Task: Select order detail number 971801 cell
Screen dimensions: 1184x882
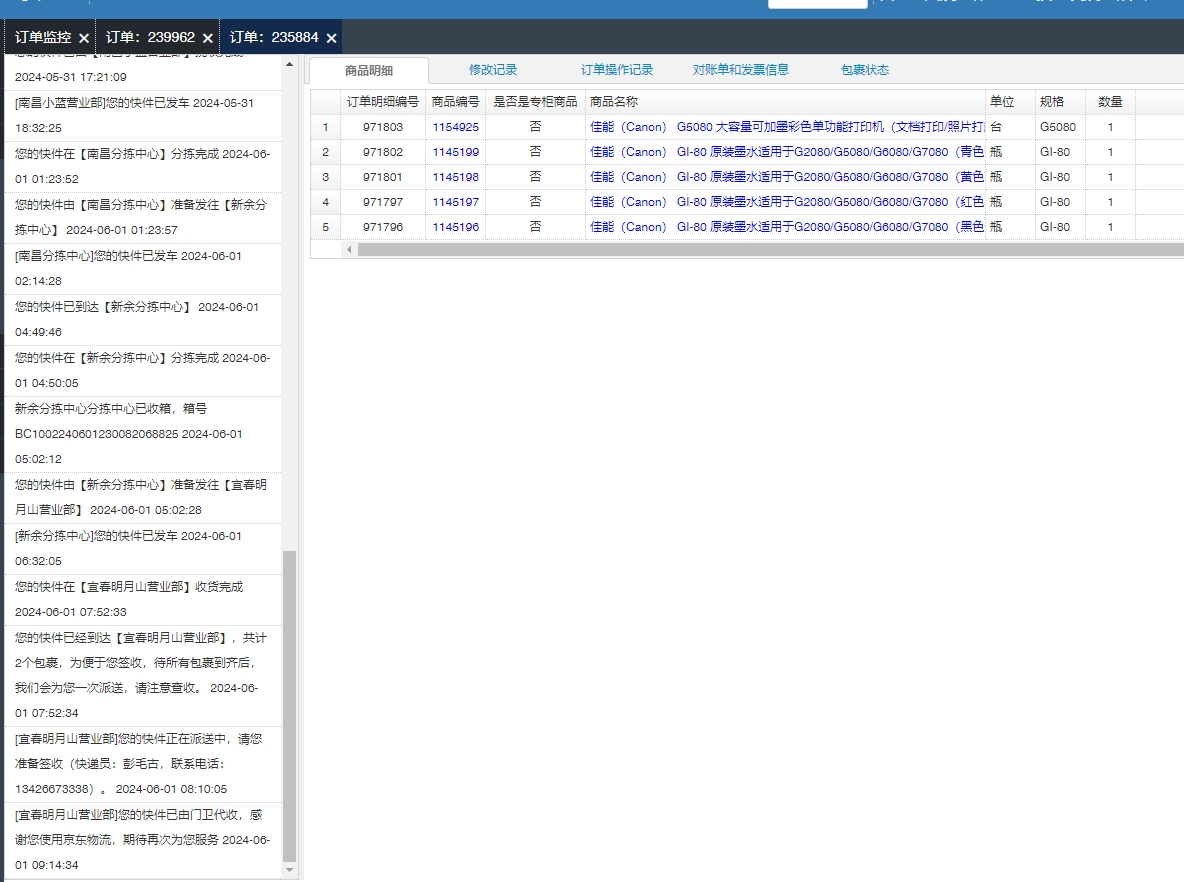Action: pos(383,177)
